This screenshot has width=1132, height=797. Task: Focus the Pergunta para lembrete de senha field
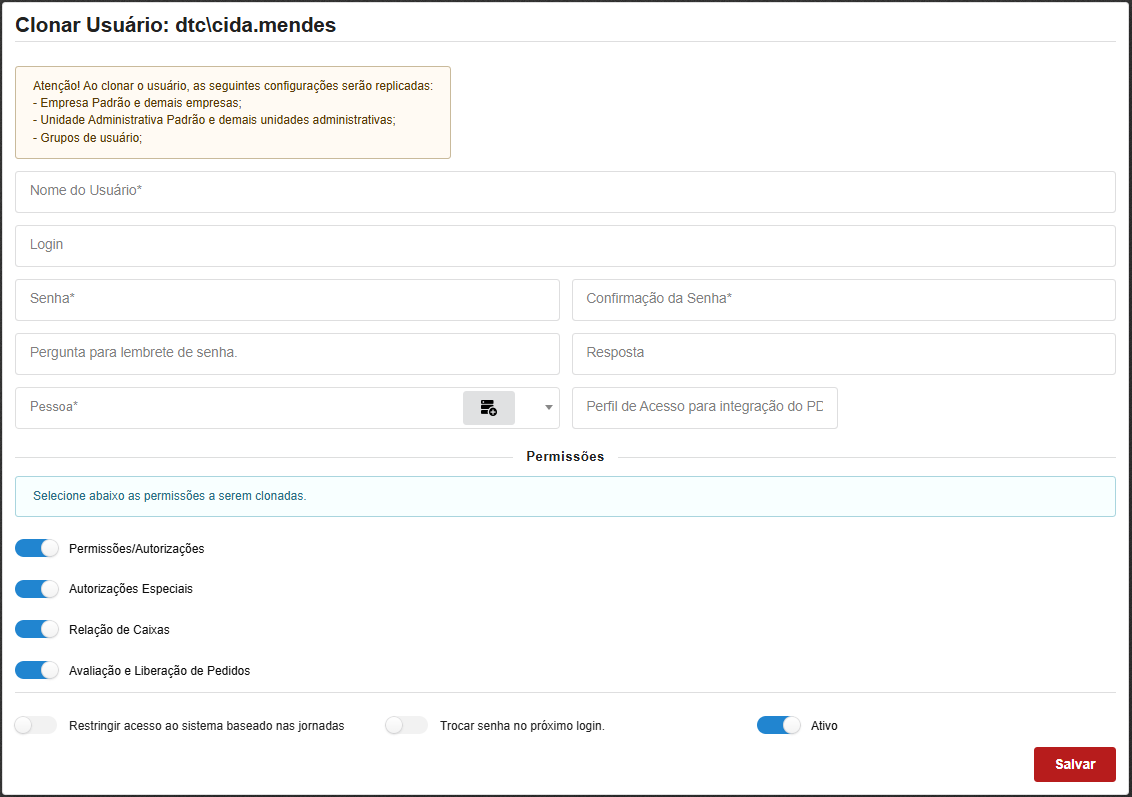point(287,354)
